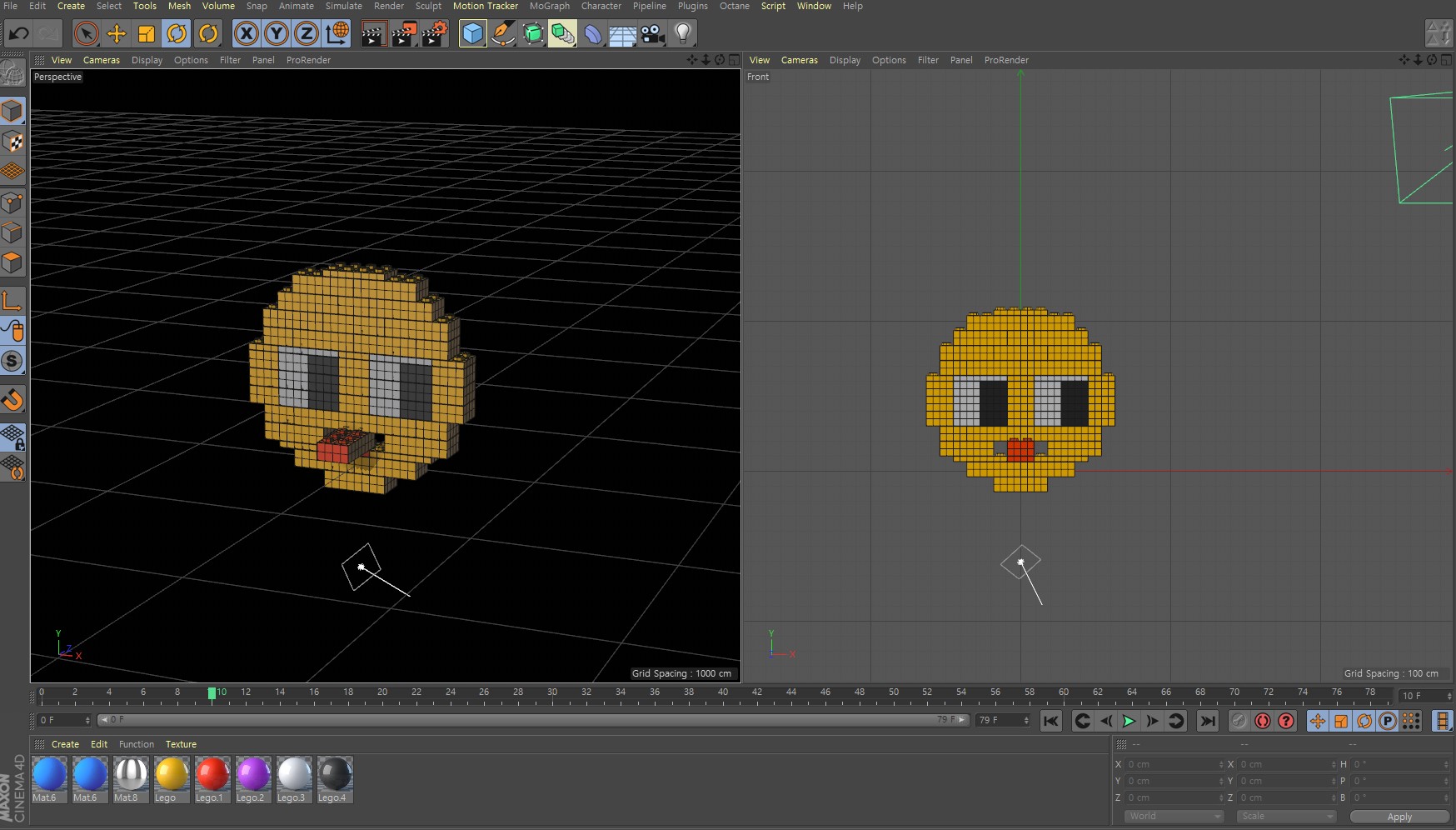1456x830 pixels.
Task: Click the Texture mode checkered cube icon
Action: coord(12,142)
